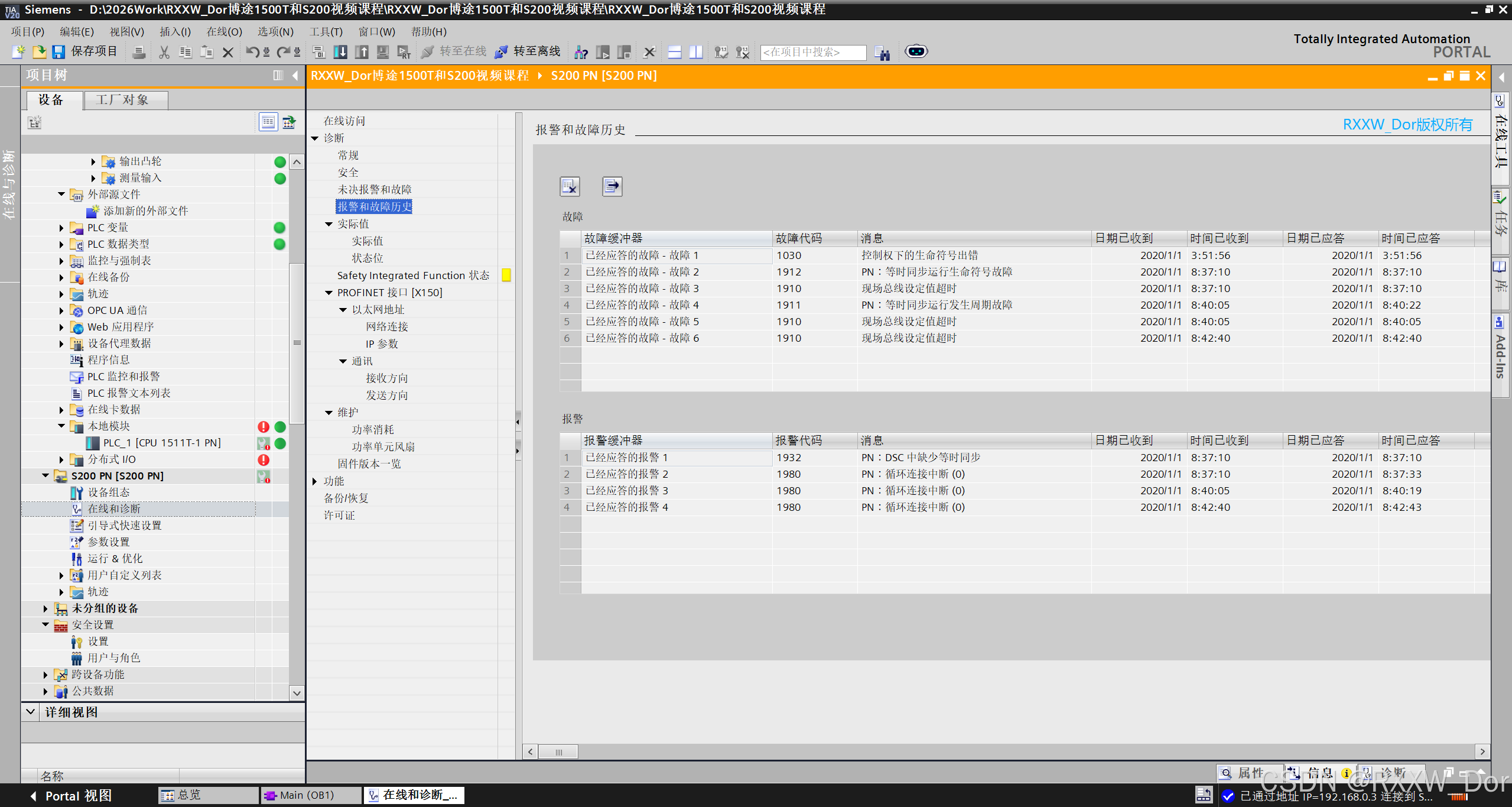Image resolution: width=1512 pixels, height=807 pixels.
Task: Click the project search input field
Action: [x=813, y=52]
